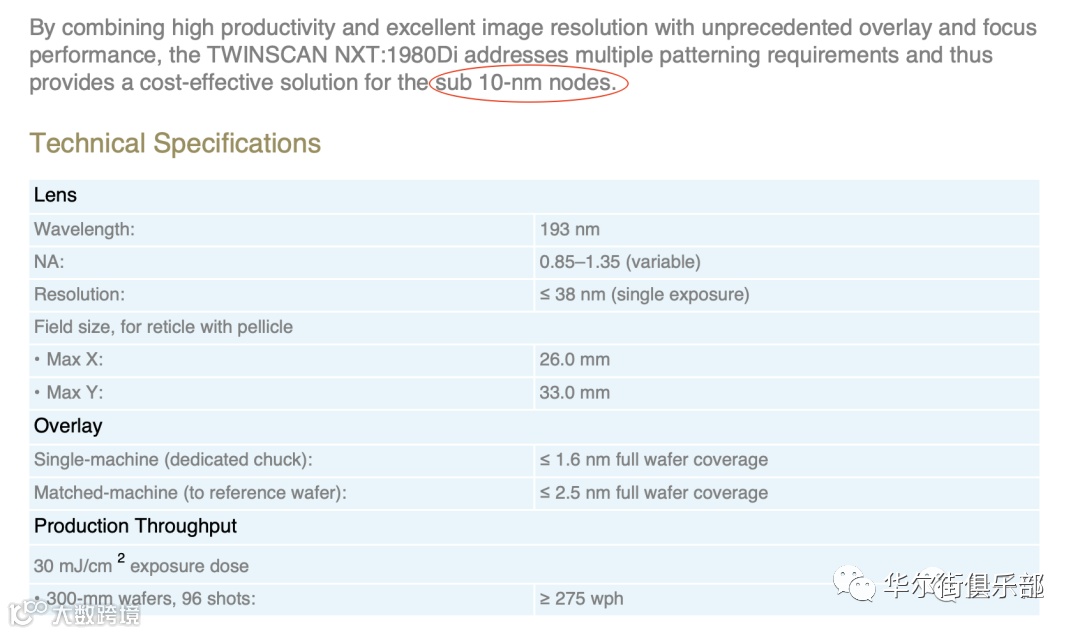Select ≤ 2.5 nm full wafer coverage

point(654,493)
